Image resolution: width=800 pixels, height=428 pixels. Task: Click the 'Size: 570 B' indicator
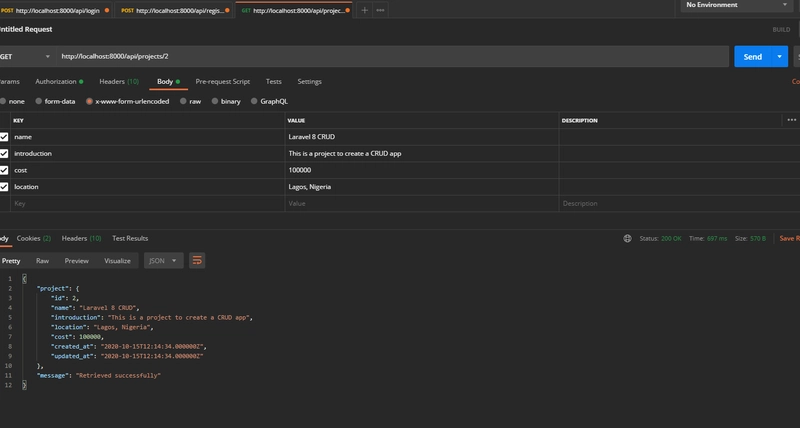pyautogui.click(x=751, y=238)
